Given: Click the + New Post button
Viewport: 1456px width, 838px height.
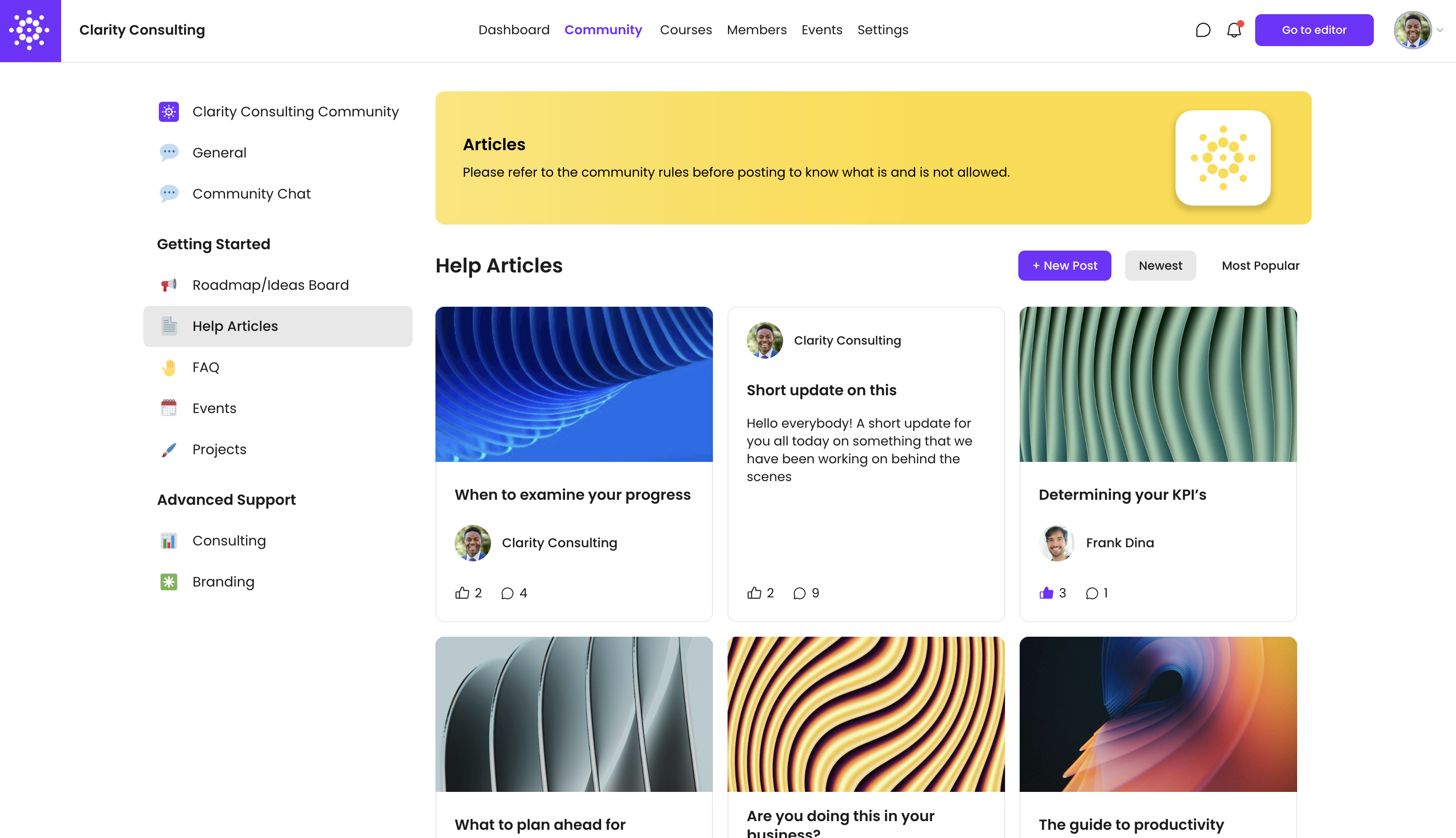Looking at the screenshot, I should pyautogui.click(x=1063, y=265).
